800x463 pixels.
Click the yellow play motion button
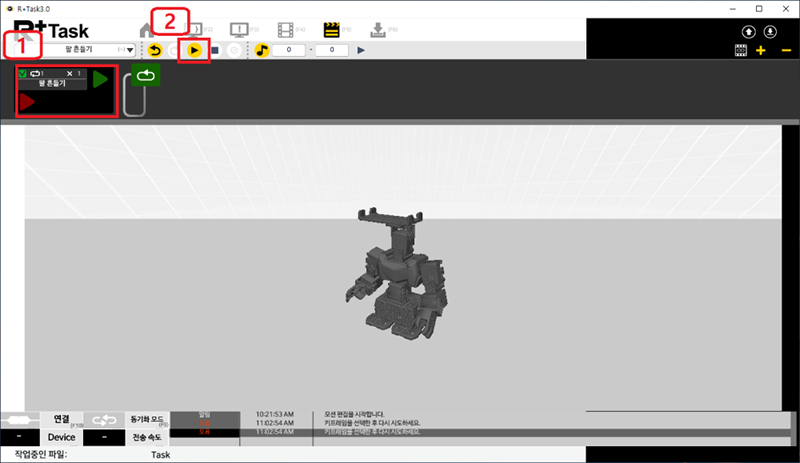(x=194, y=50)
